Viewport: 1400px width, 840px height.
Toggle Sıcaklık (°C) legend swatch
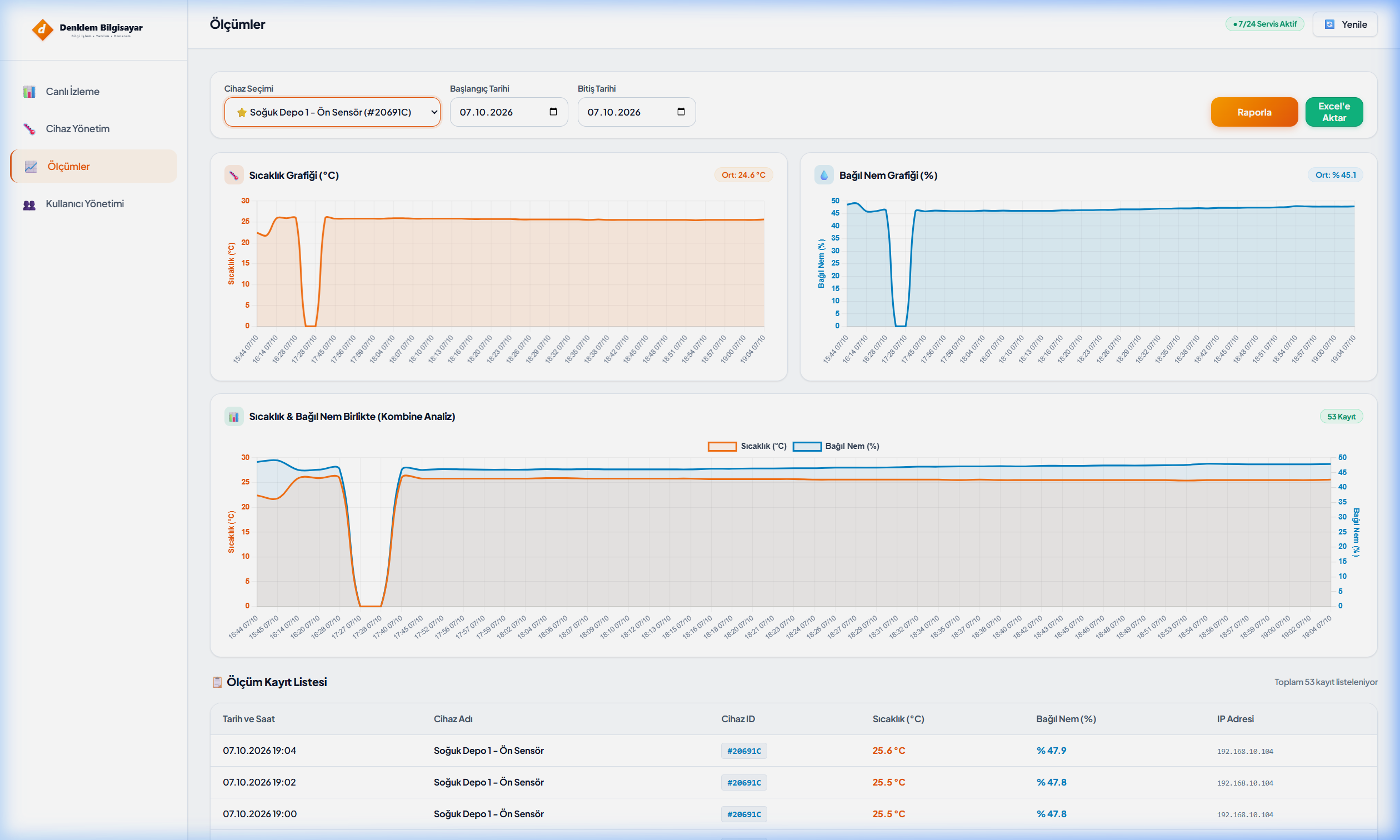click(x=722, y=447)
